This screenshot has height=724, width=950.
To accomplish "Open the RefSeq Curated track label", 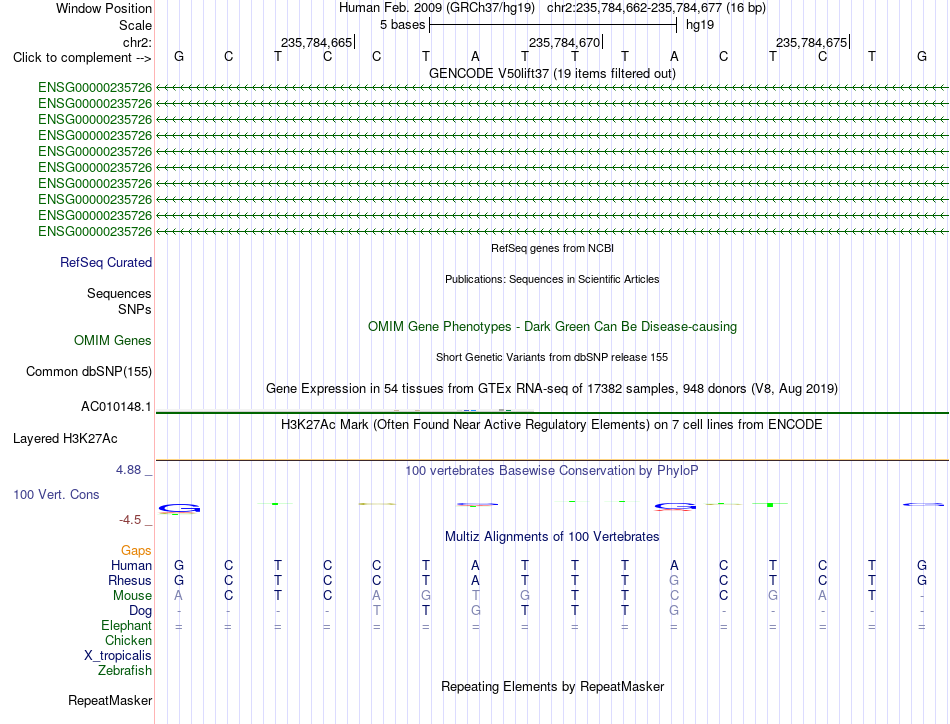I will (105, 262).
